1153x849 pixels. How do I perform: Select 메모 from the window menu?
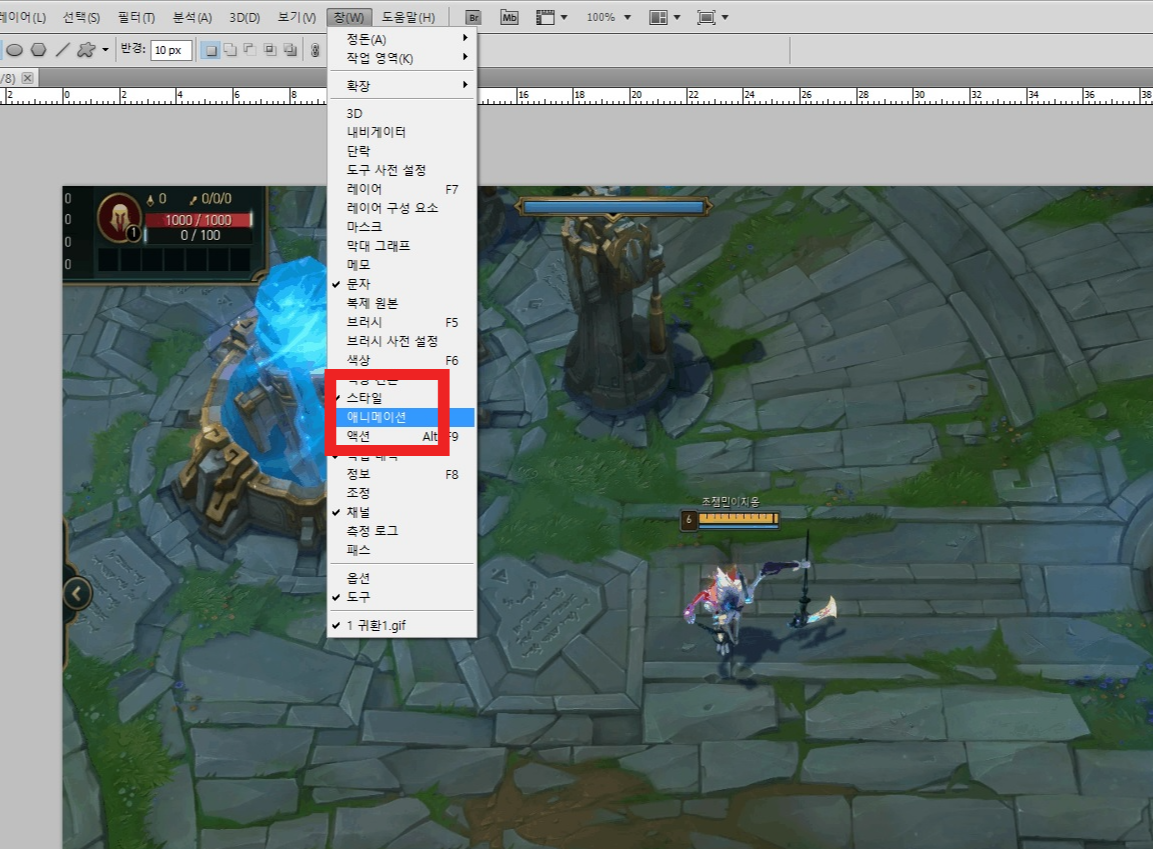(x=402, y=265)
